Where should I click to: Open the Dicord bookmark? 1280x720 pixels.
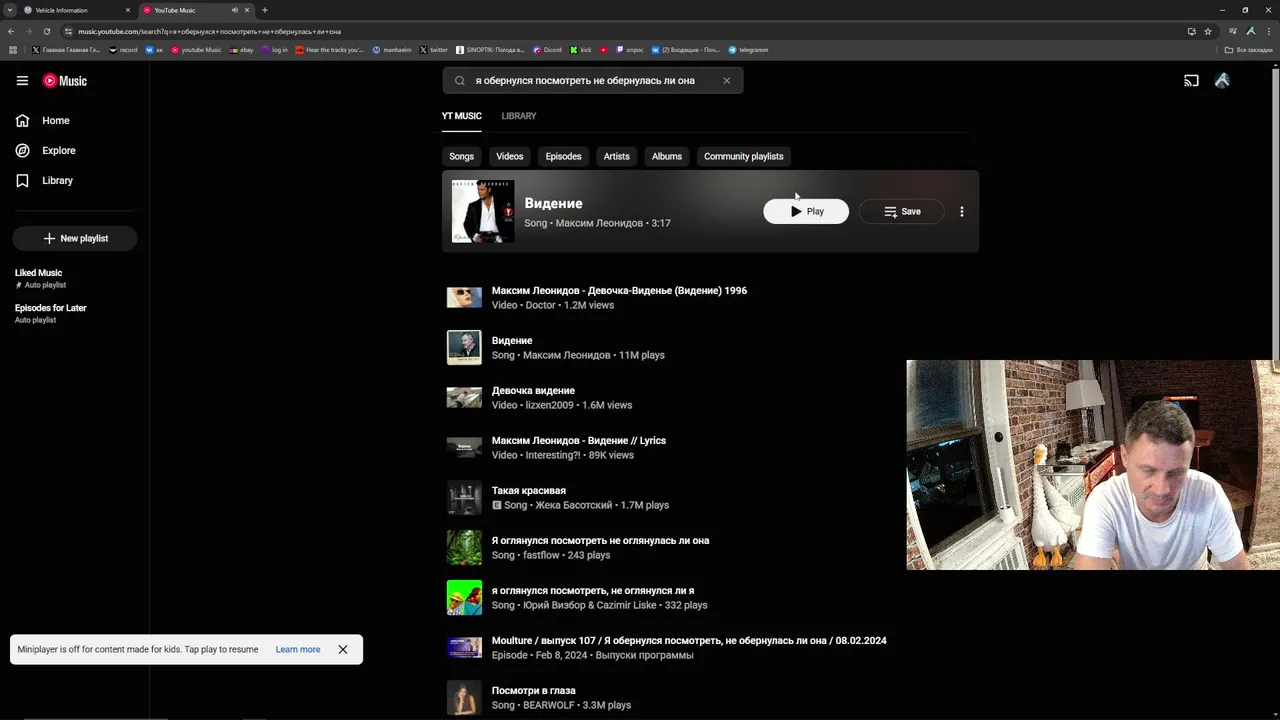tap(548, 50)
